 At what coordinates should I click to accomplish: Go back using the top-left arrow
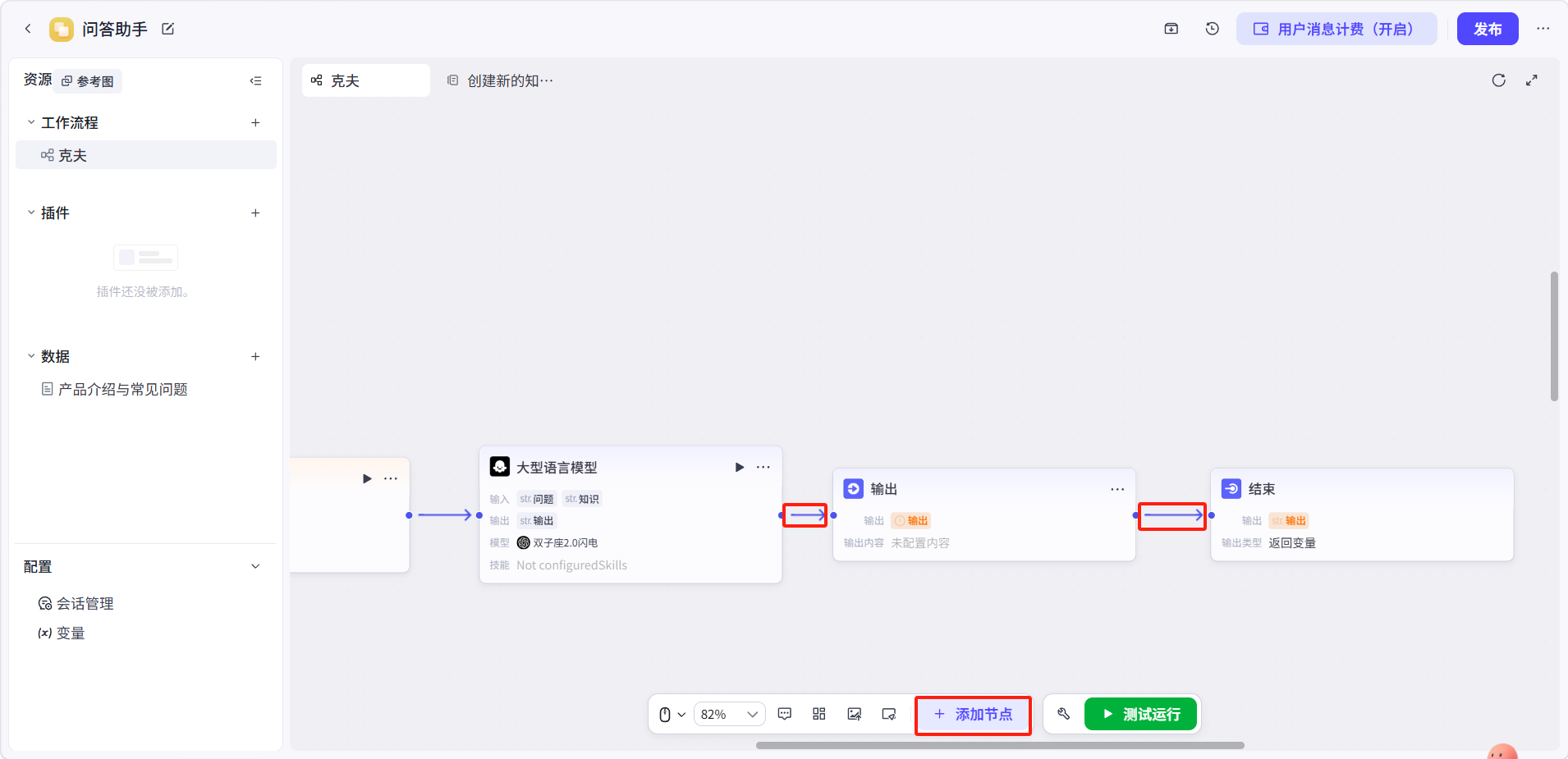coord(28,29)
